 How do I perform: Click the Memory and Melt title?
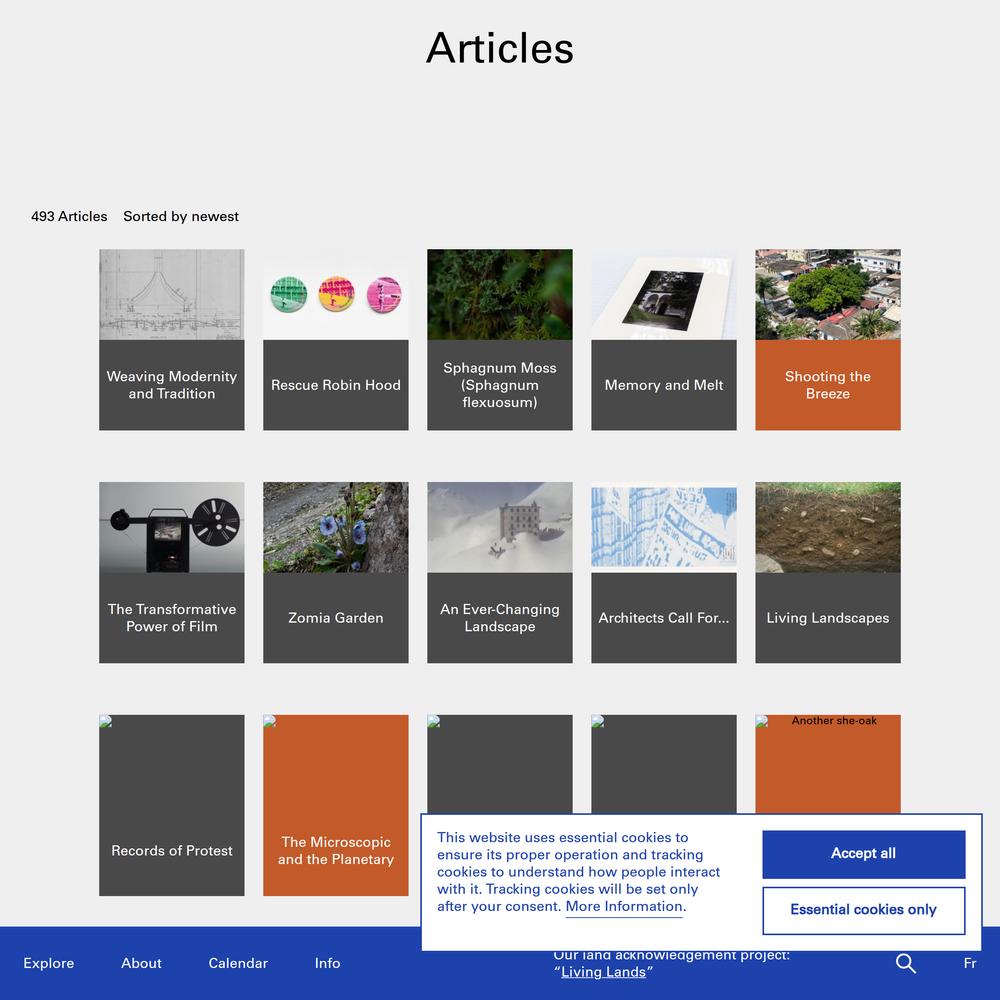pos(664,385)
